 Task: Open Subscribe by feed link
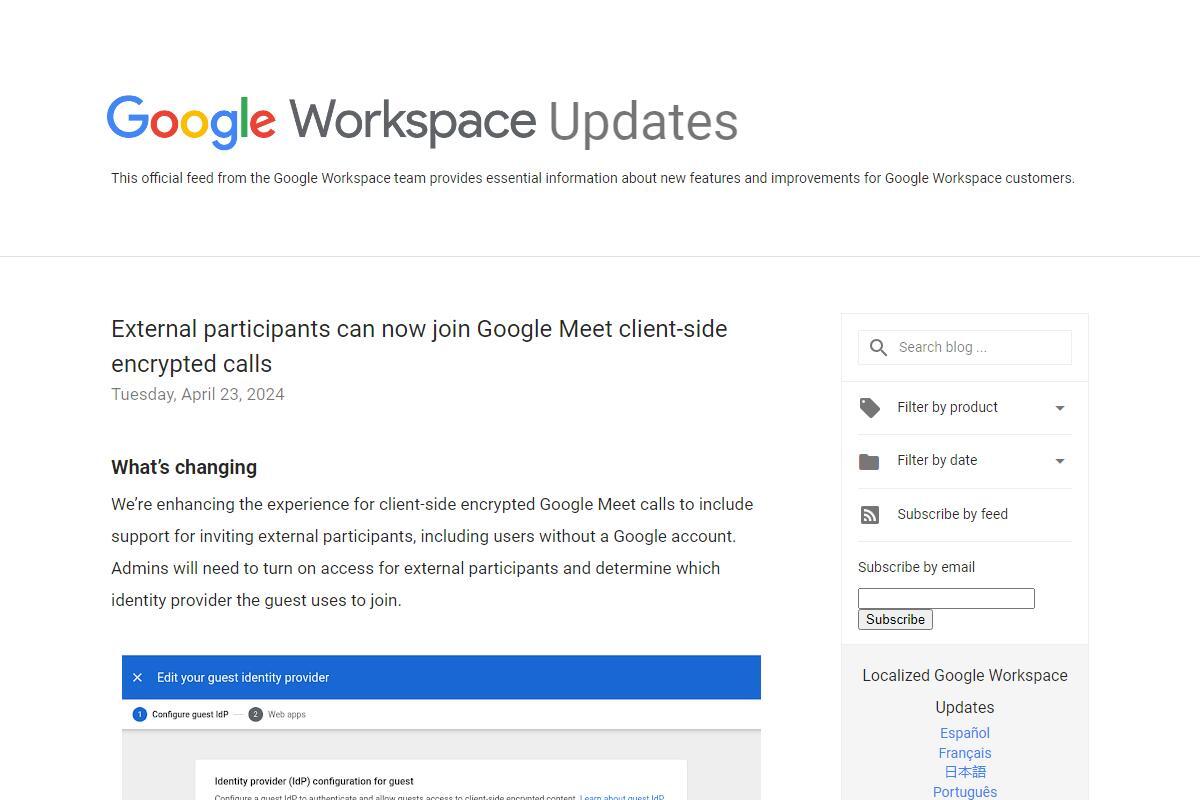(952, 514)
